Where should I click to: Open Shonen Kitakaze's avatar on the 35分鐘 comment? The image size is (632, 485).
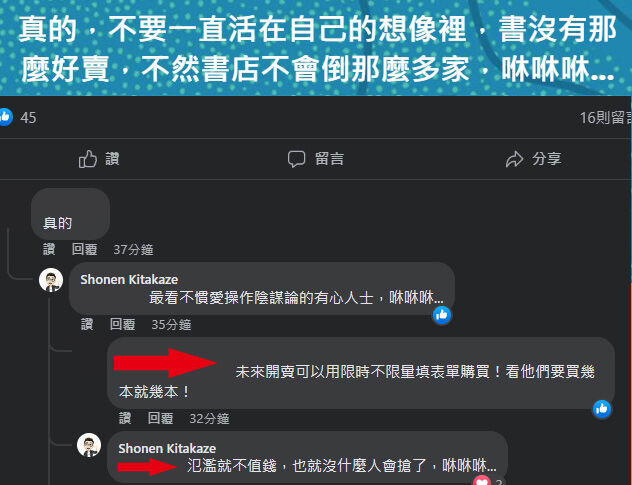point(51,280)
